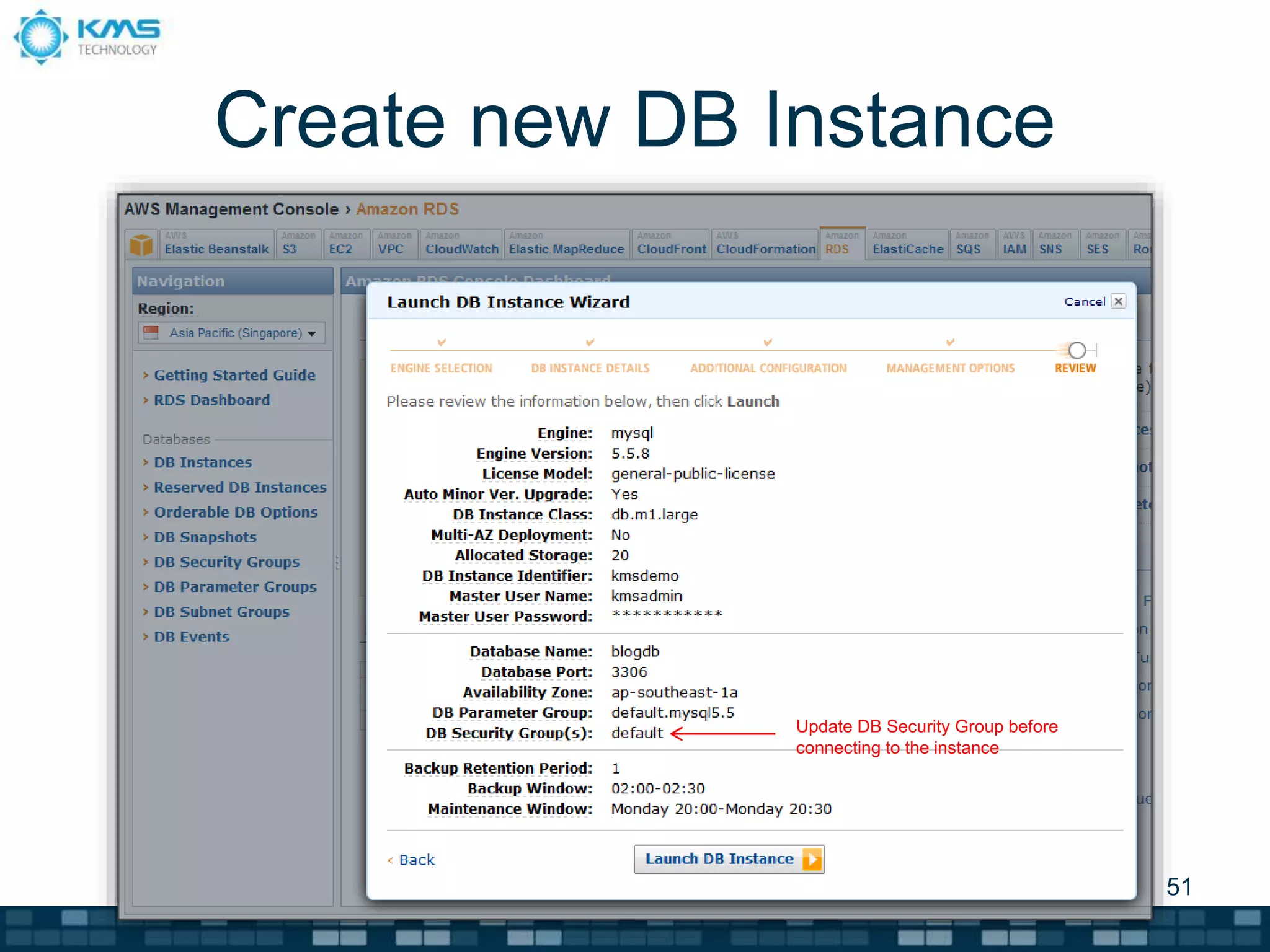
Task: Click the 'Monday 20:00-Monday 20:30' maintenance window
Action: [x=721, y=809]
